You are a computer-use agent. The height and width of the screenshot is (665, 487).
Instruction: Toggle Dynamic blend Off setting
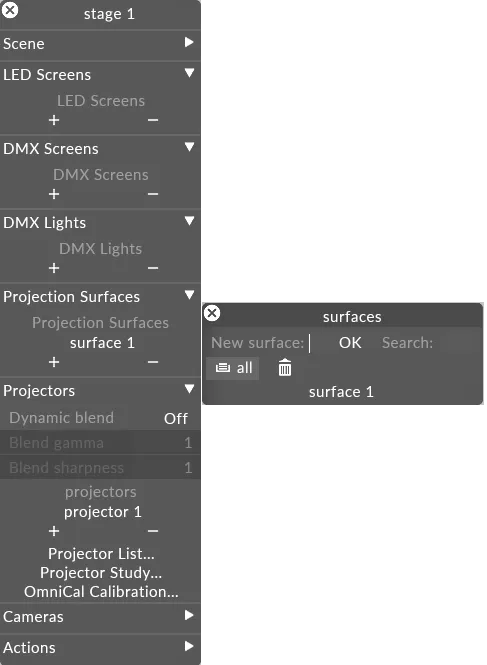click(x=176, y=419)
